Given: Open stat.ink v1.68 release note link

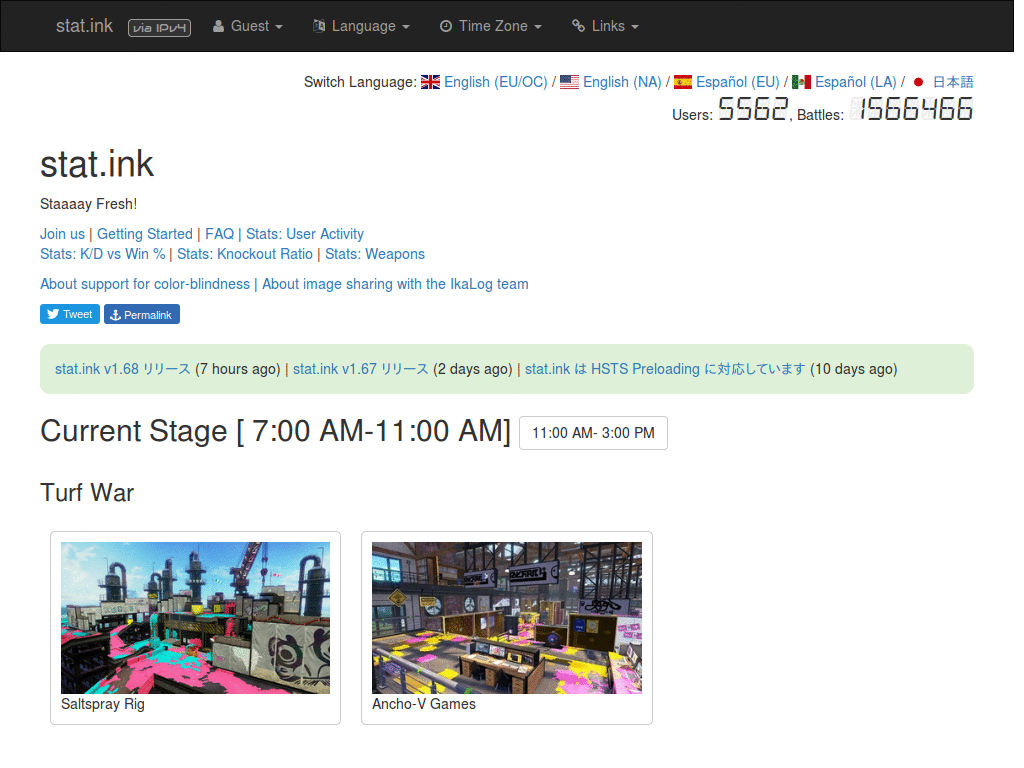Looking at the screenshot, I should (x=123, y=369).
